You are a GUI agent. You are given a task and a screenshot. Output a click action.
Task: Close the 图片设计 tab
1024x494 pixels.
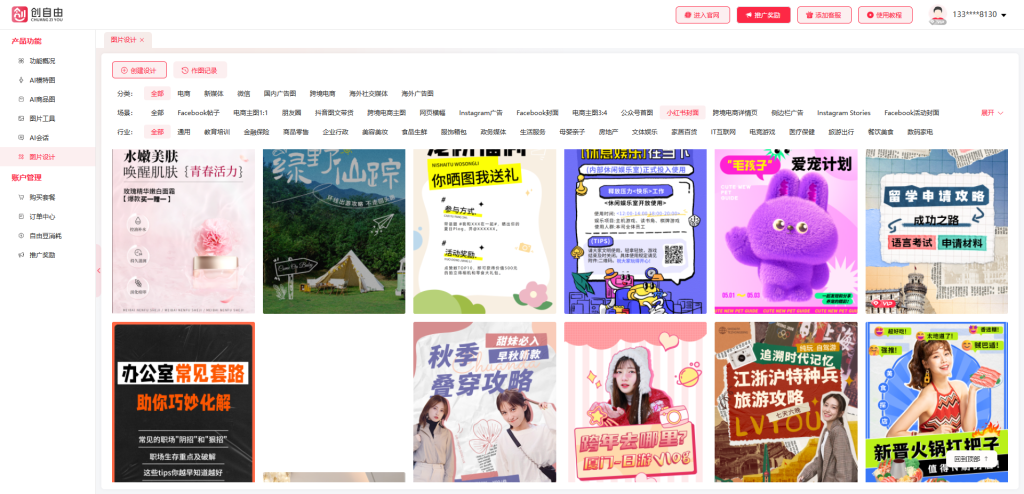pyautogui.click(x=142, y=39)
